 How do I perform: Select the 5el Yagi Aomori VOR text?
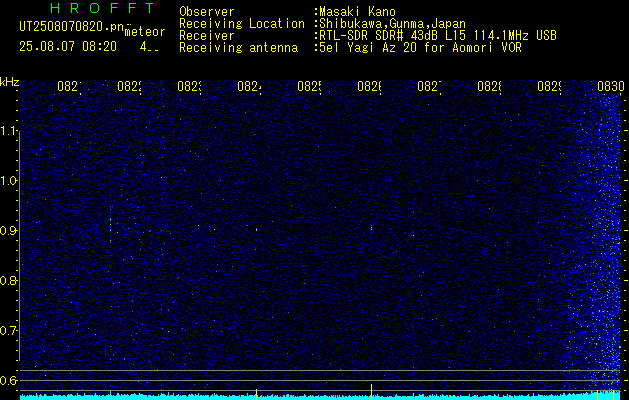(420, 48)
